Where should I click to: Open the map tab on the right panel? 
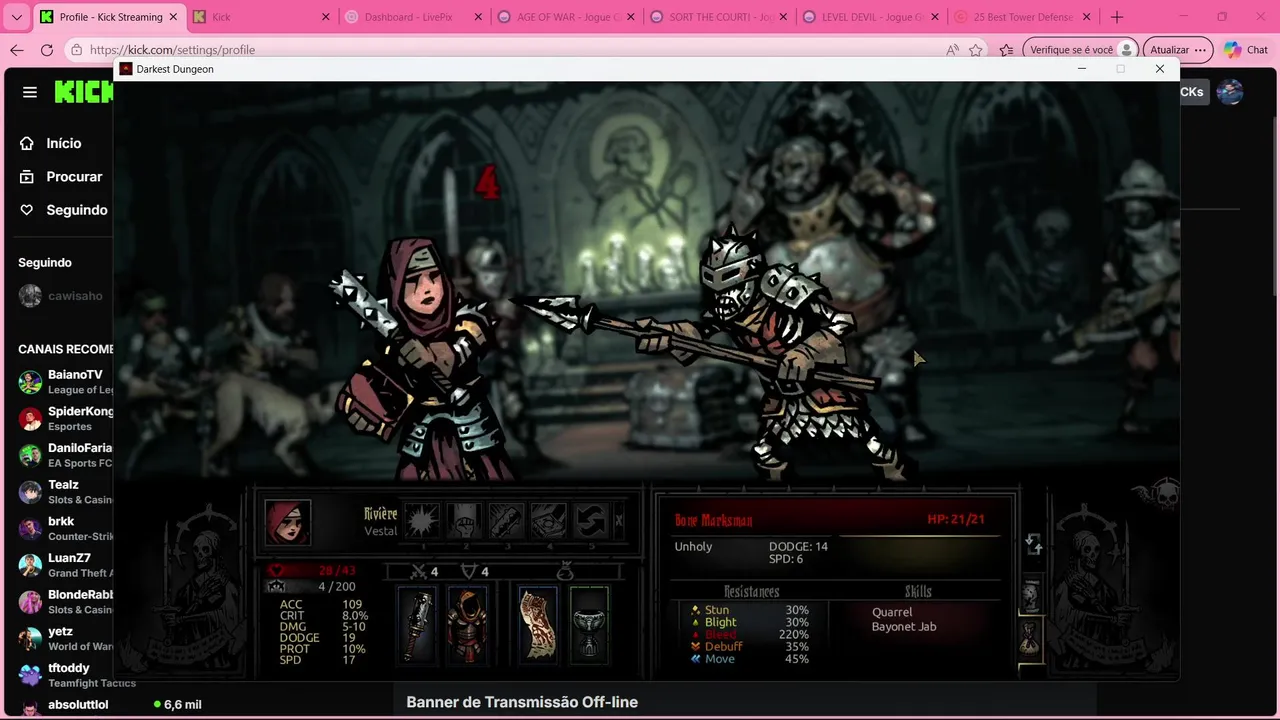(x=1031, y=596)
